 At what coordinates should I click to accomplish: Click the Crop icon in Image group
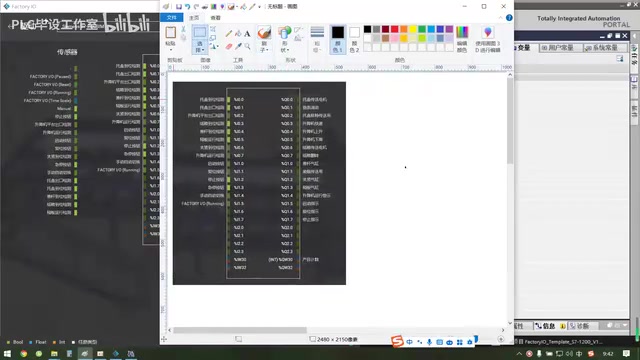coord(213,29)
